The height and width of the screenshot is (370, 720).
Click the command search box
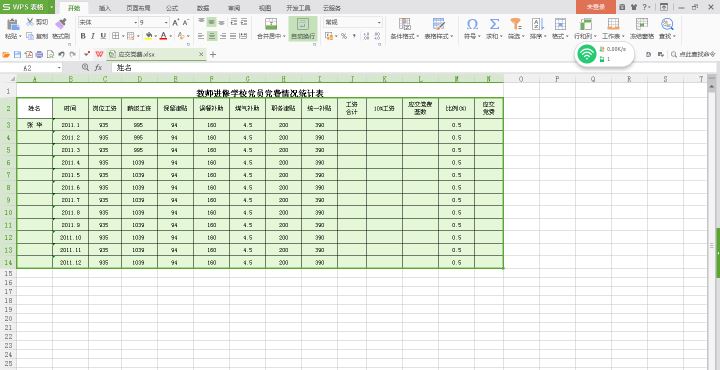(x=693, y=54)
